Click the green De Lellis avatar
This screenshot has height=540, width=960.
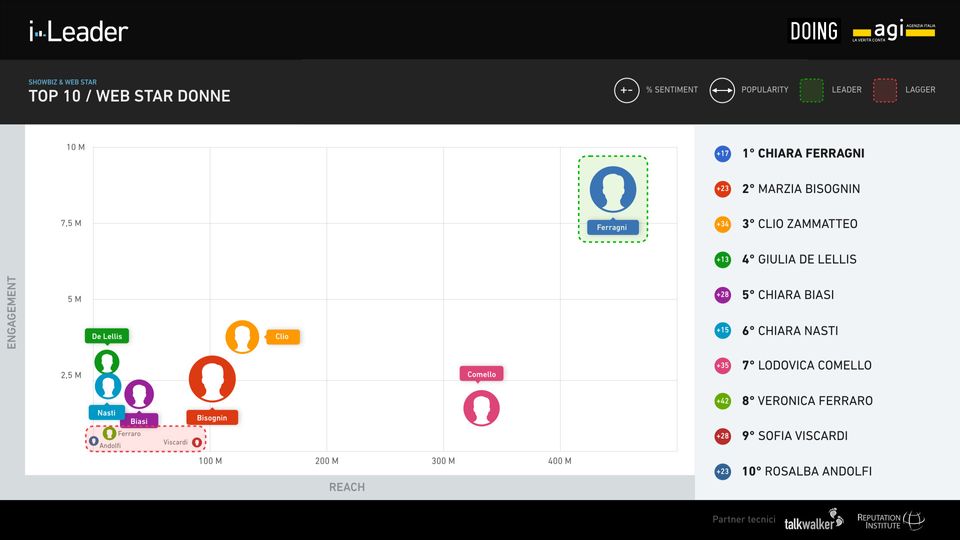(x=107, y=362)
